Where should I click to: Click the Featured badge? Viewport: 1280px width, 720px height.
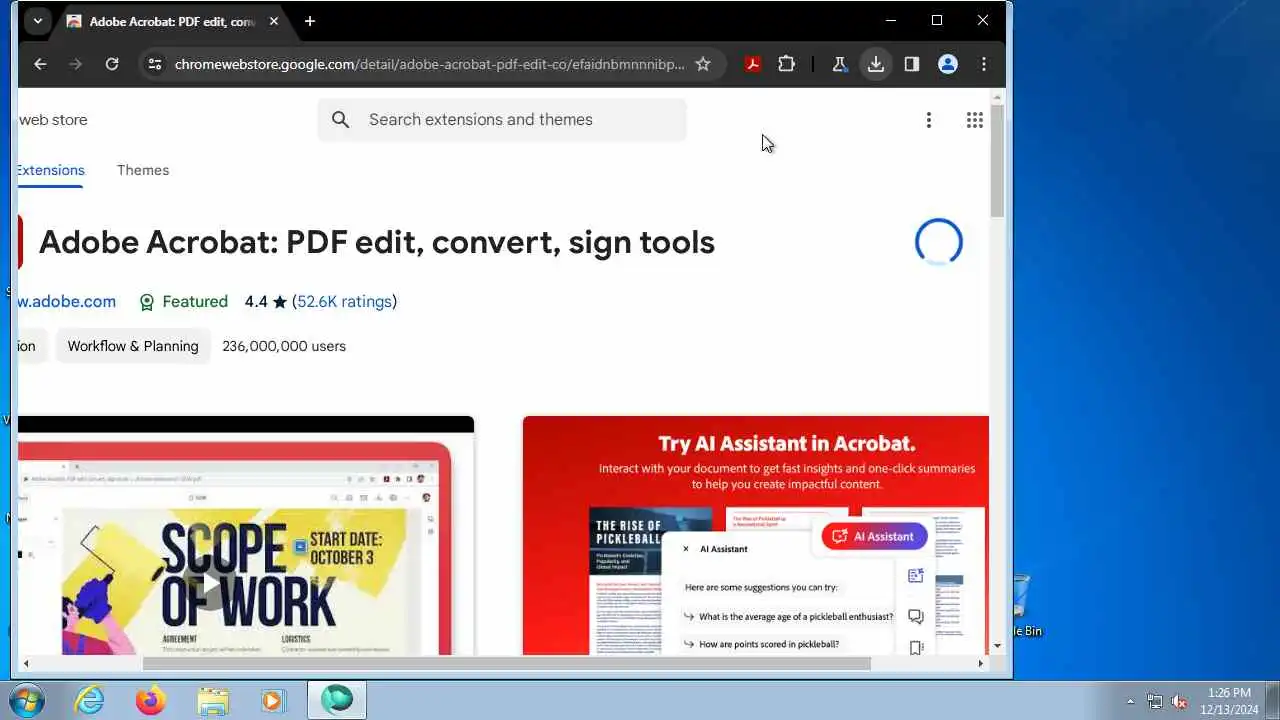pos(184,301)
